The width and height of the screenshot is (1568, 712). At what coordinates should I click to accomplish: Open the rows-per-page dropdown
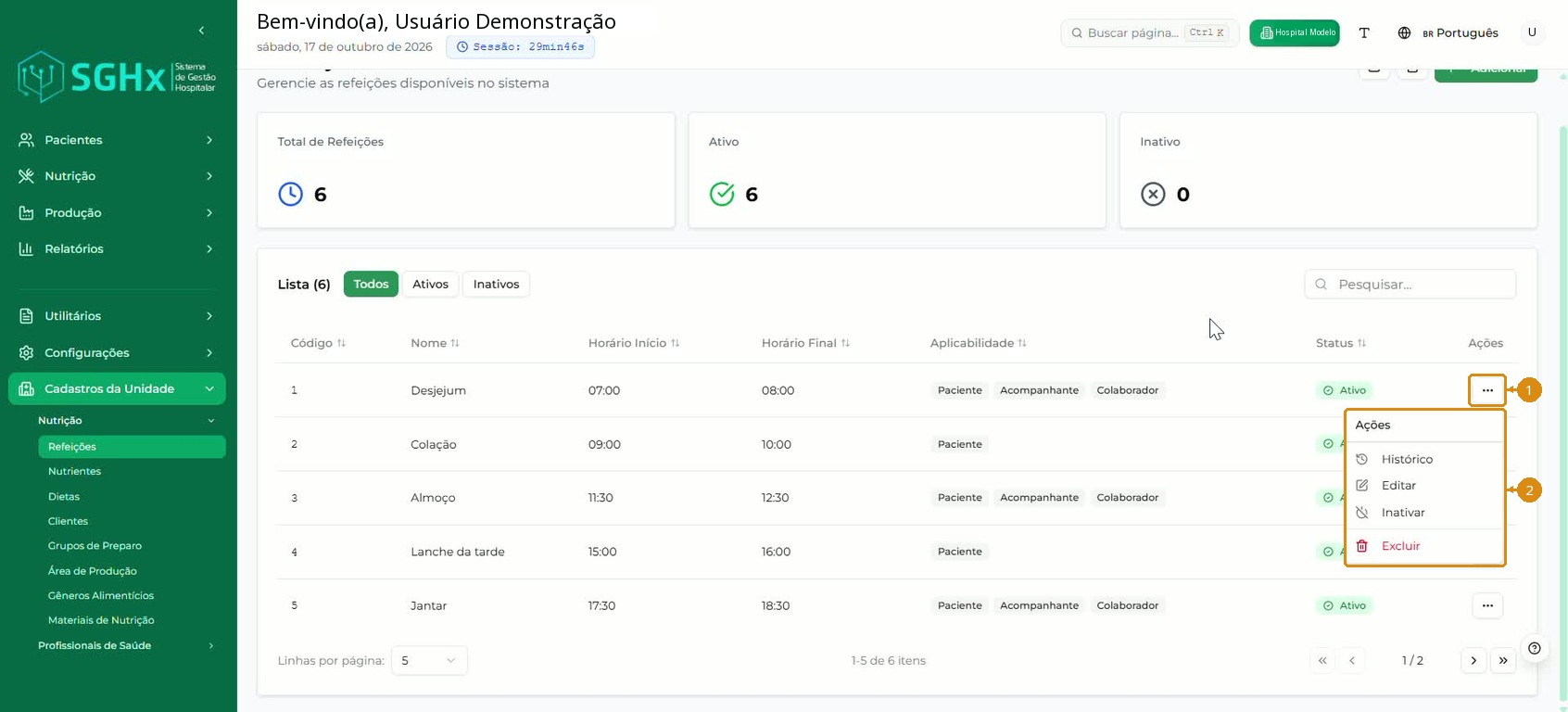point(429,660)
